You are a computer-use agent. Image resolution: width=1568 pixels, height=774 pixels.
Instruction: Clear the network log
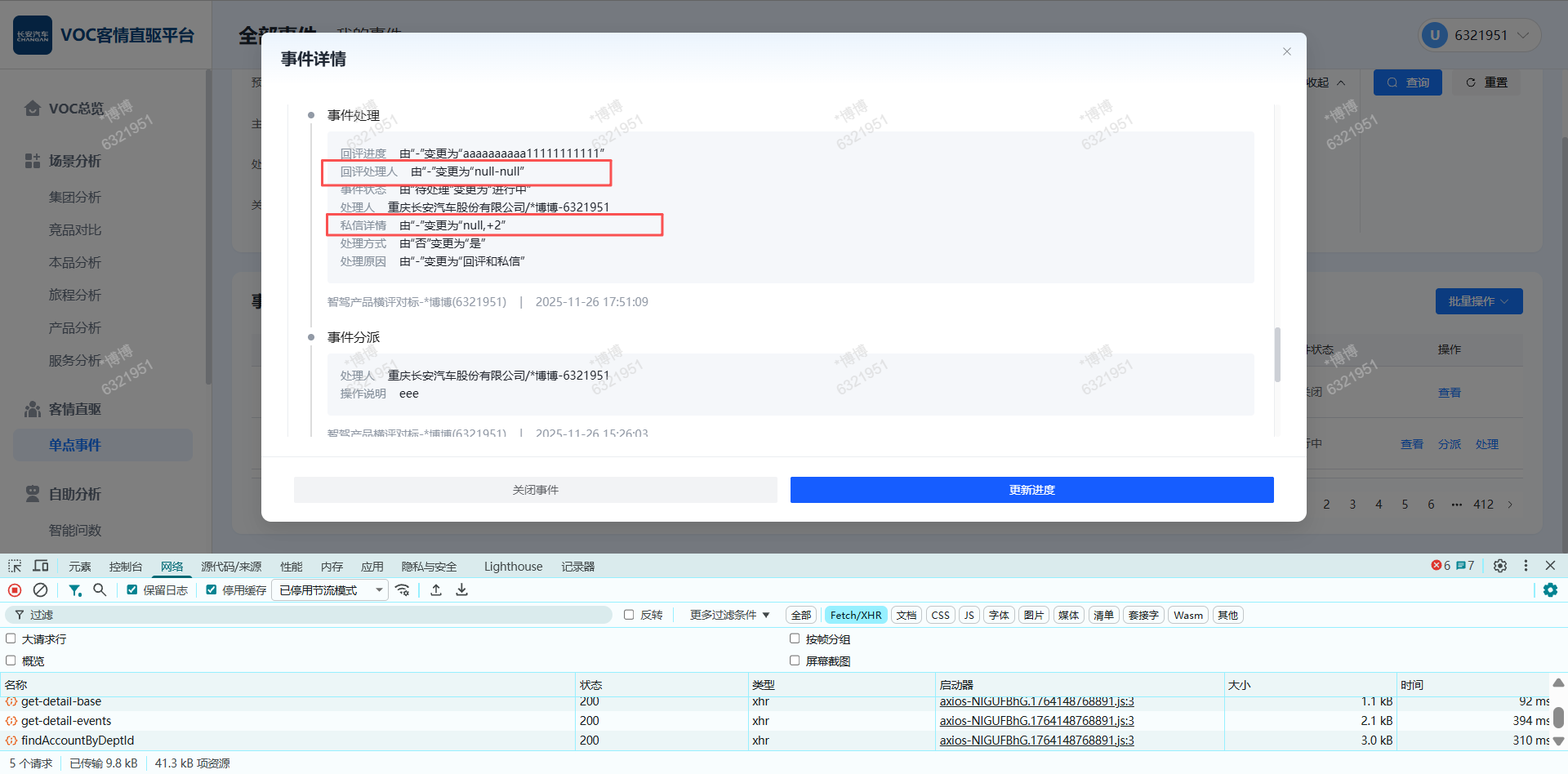click(x=40, y=589)
